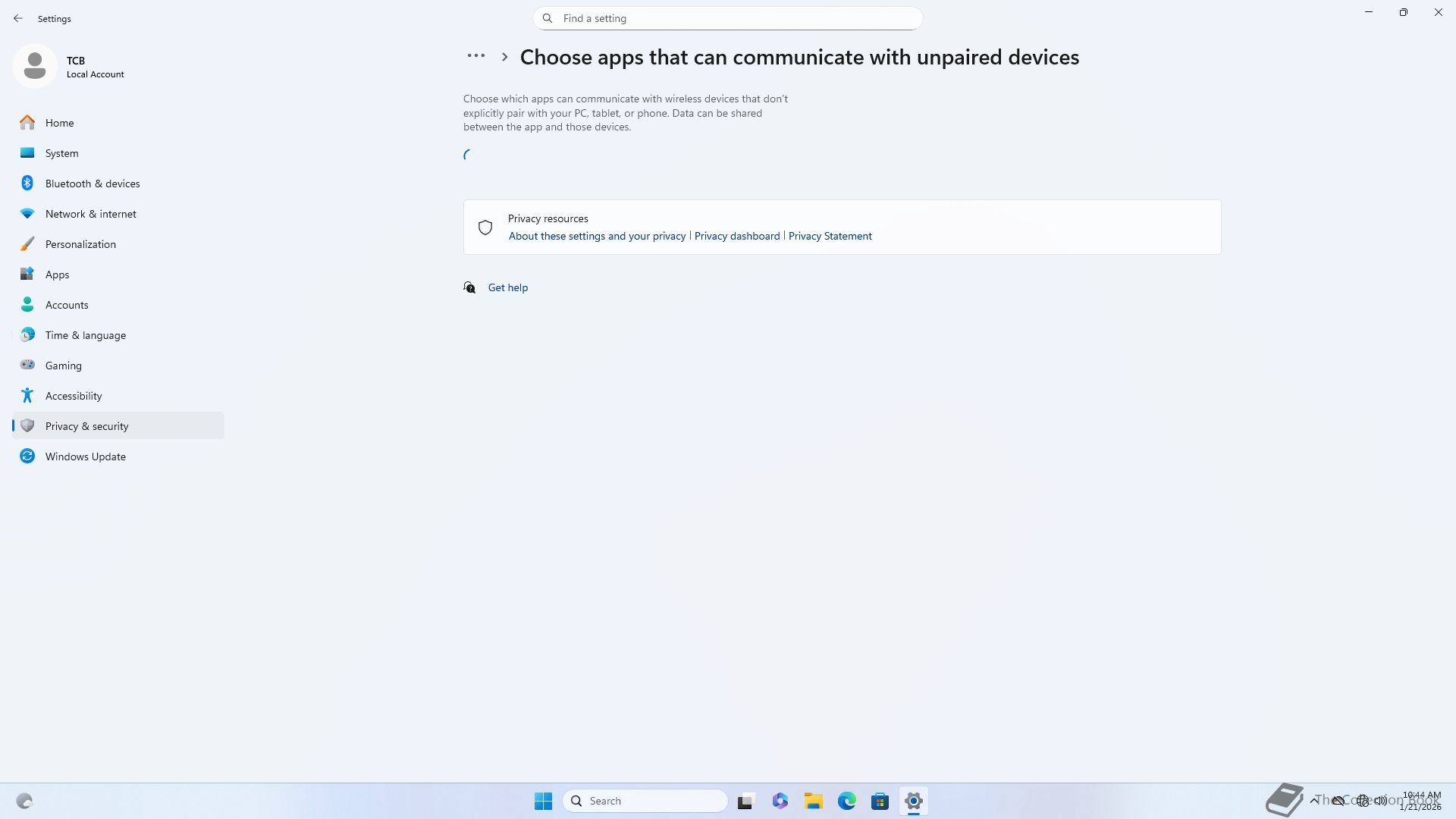Click the Get help link
This screenshot has height=819, width=1456.
[x=507, y=287]
